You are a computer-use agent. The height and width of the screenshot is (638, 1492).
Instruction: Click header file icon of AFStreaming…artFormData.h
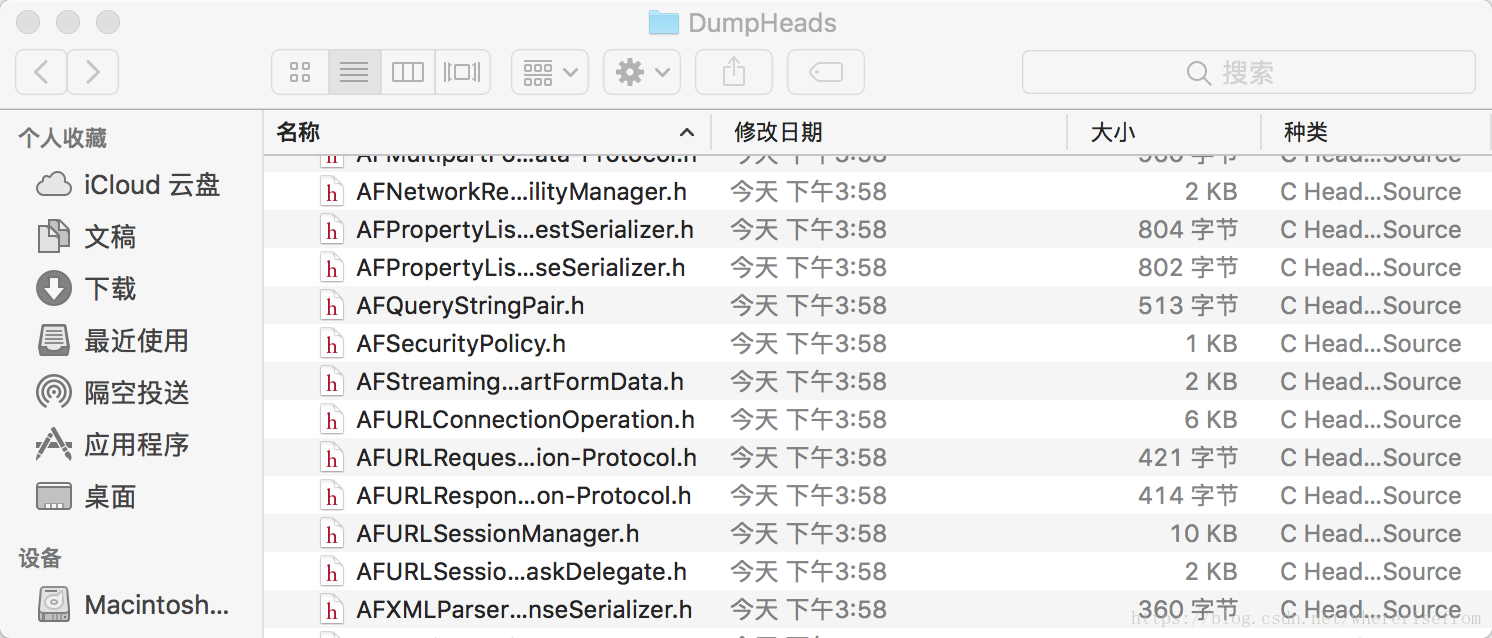tap(331, 382)
